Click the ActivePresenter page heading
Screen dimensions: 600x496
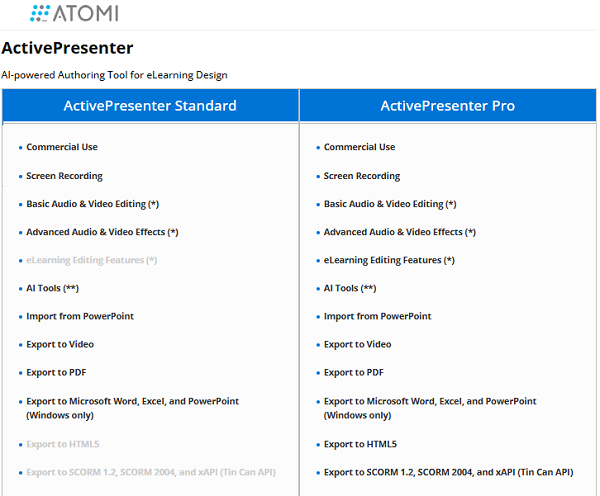[68, 48]
